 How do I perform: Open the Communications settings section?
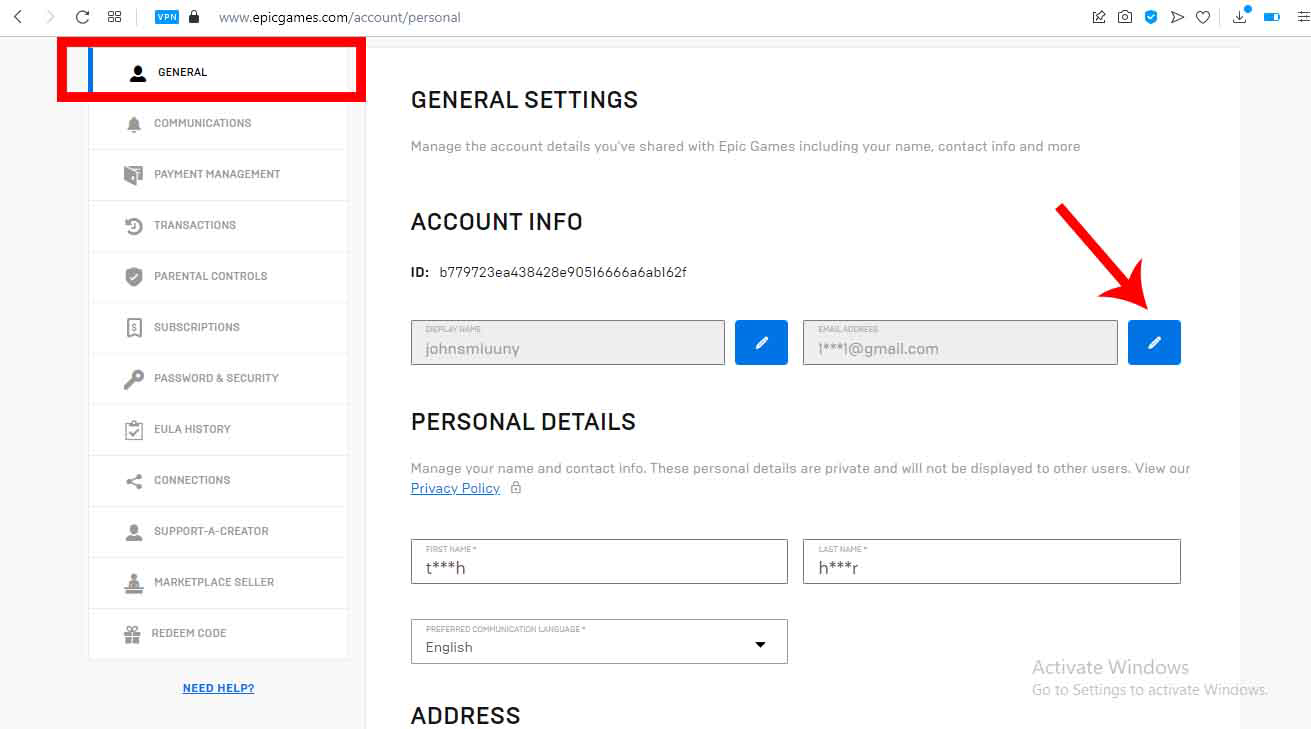point(218,123)
